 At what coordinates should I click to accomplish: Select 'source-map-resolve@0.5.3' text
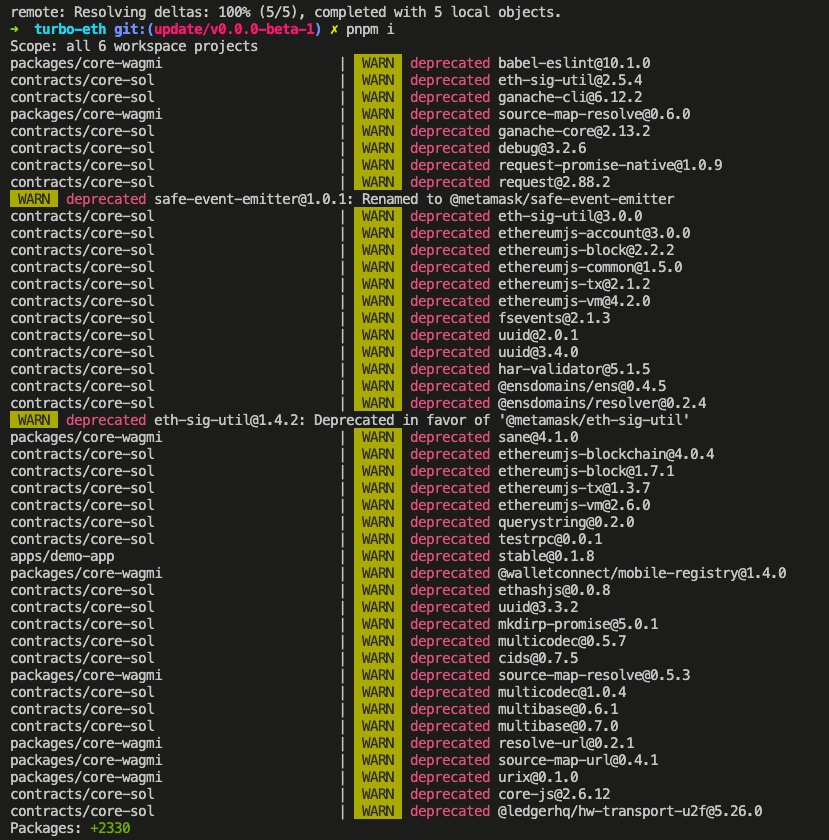[594, 676]
